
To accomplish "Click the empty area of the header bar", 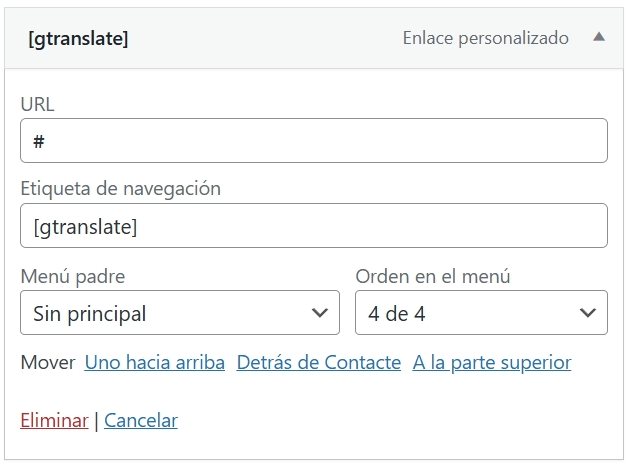I will pyautogui.click(x=260, y=39).
